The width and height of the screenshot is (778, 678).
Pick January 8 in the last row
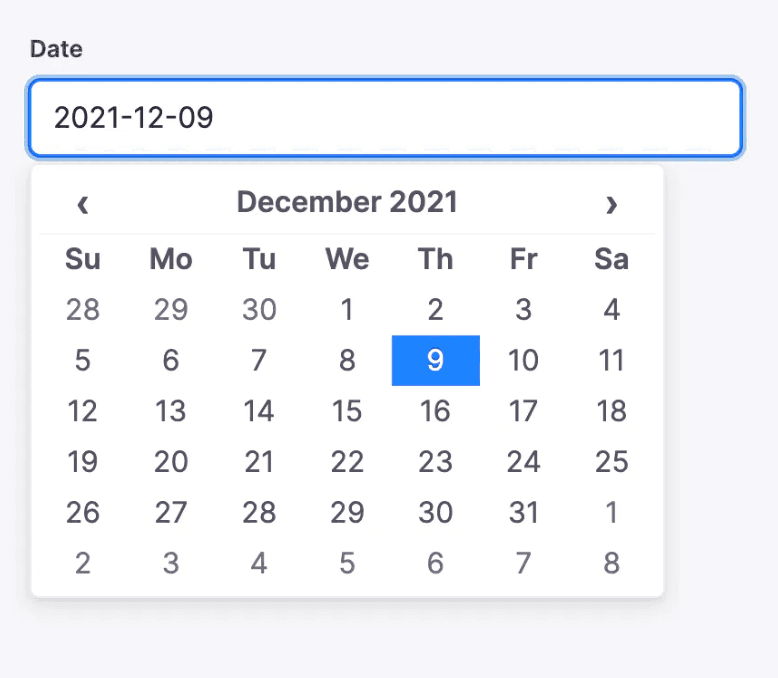tap(612, 563)
